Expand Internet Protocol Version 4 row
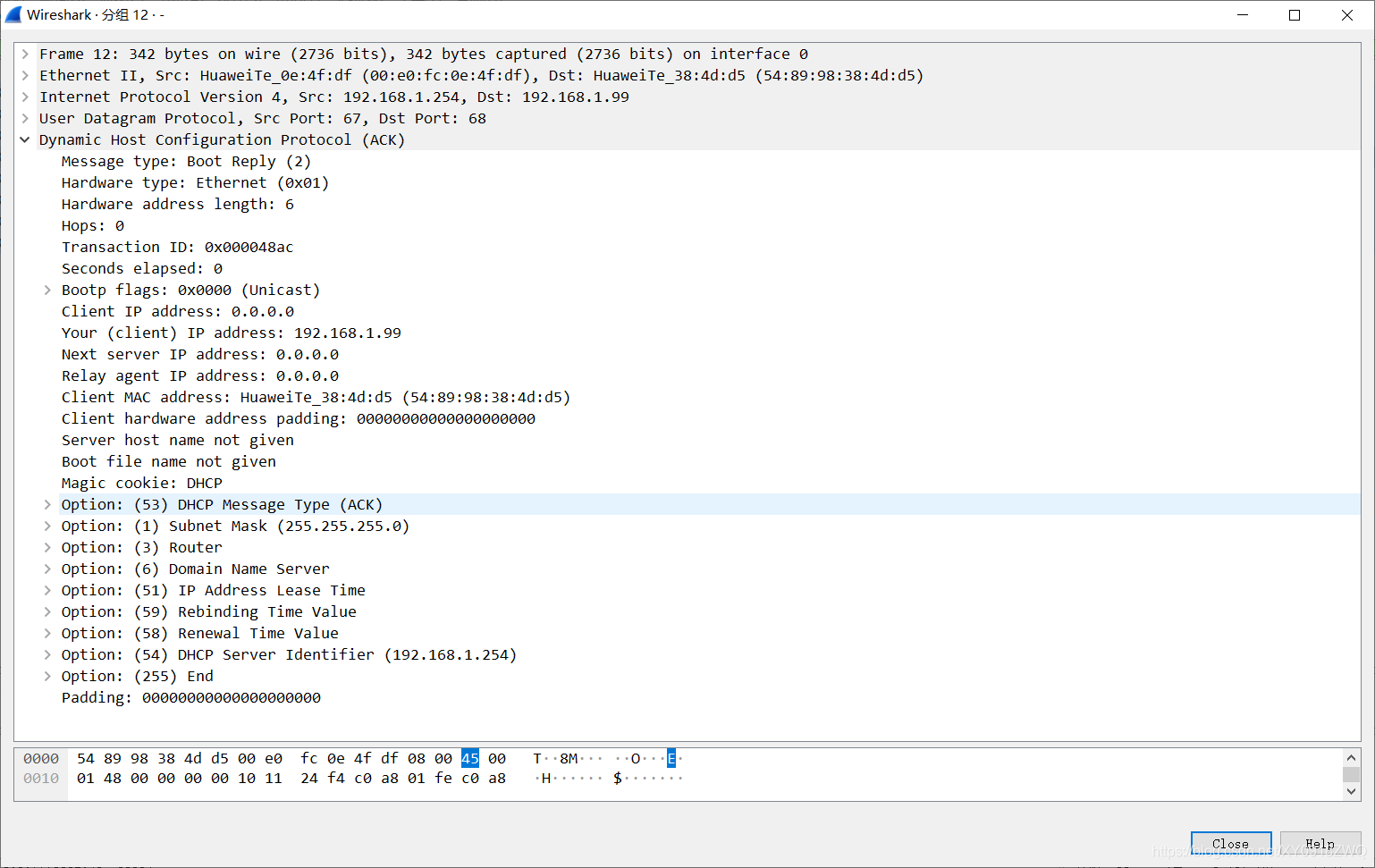The height and width of the screenshot is (868, 1375). tap(25, 97)
